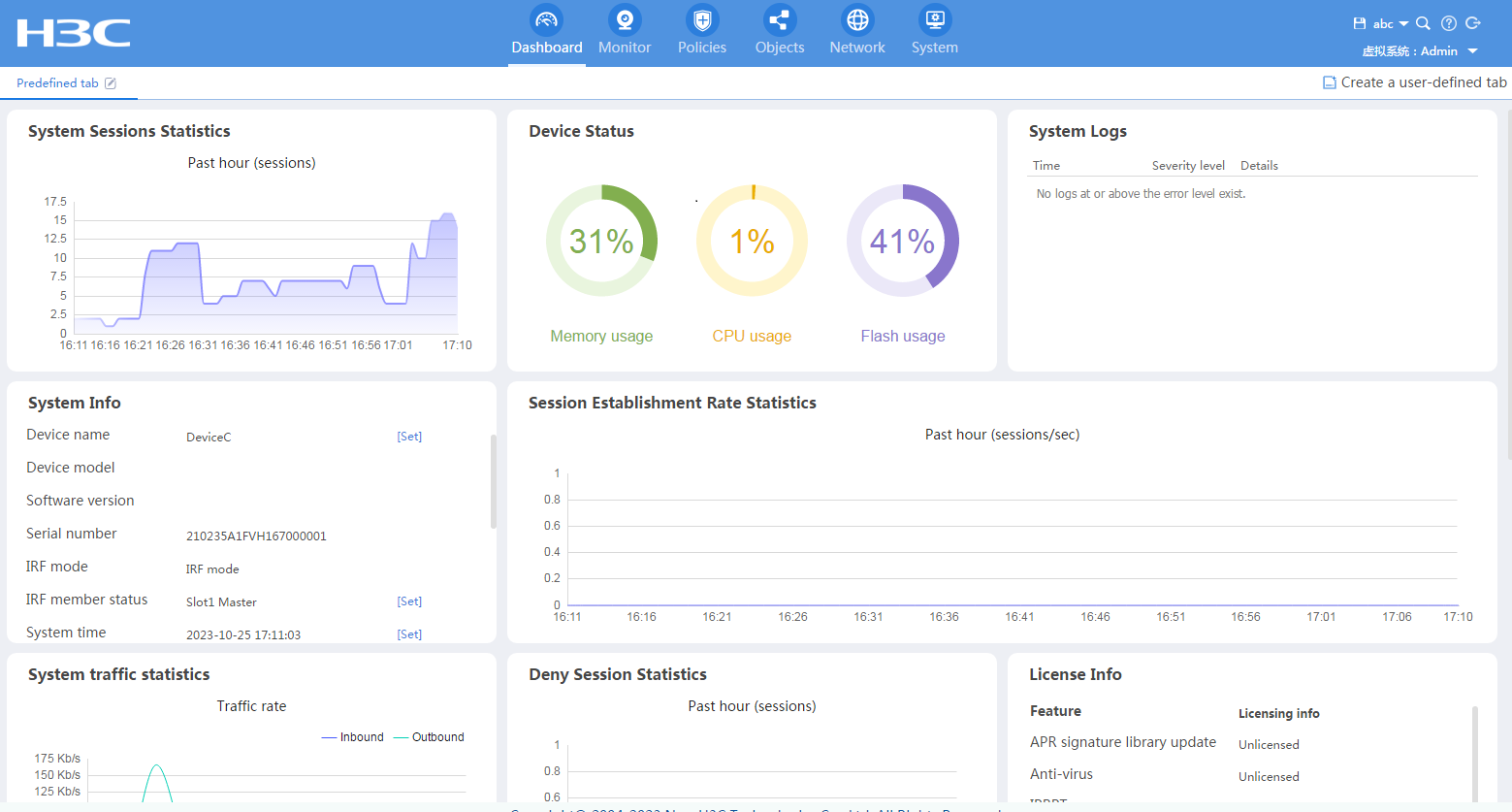Go to the Network globe icon
The image size is (1512, 812).
pos(857,20)
